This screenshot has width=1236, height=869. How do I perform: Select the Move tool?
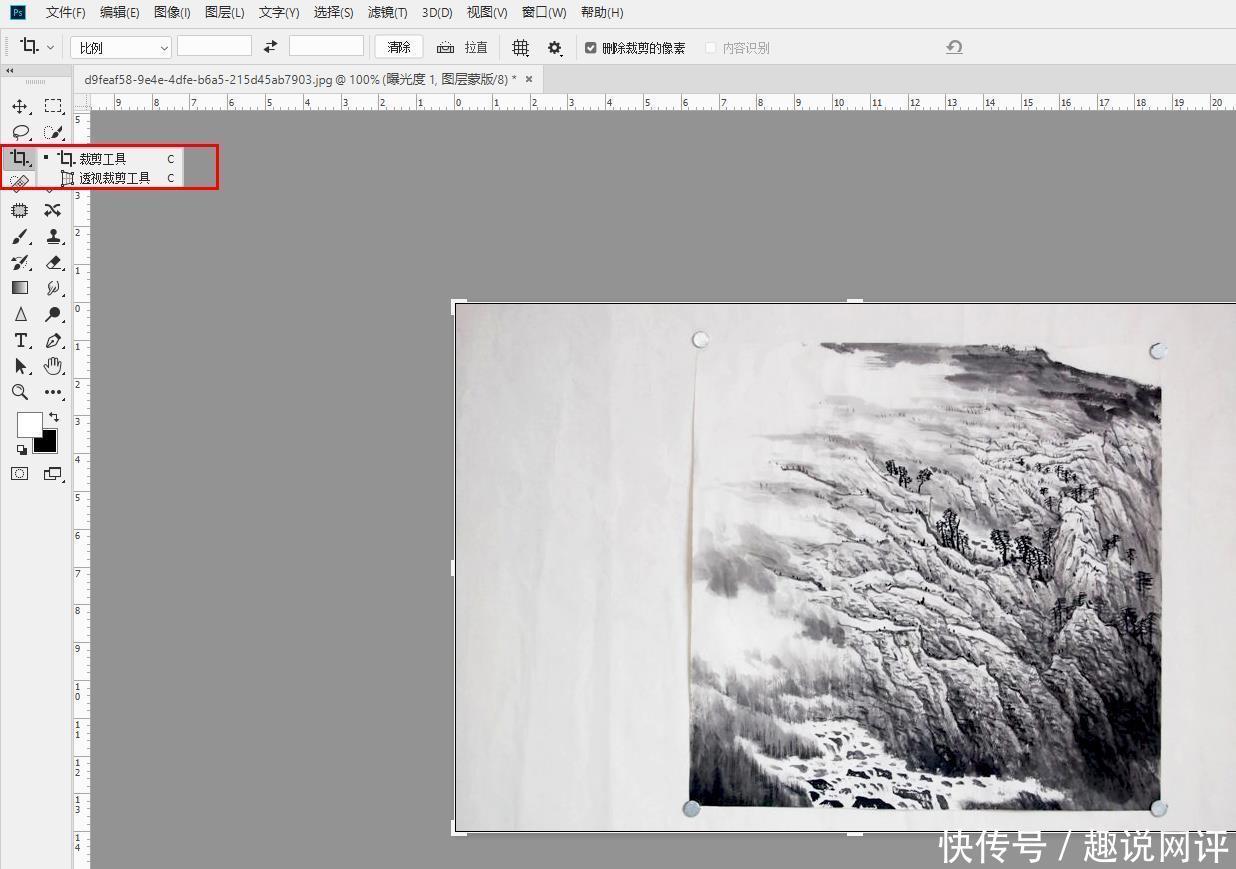point(20,106)
